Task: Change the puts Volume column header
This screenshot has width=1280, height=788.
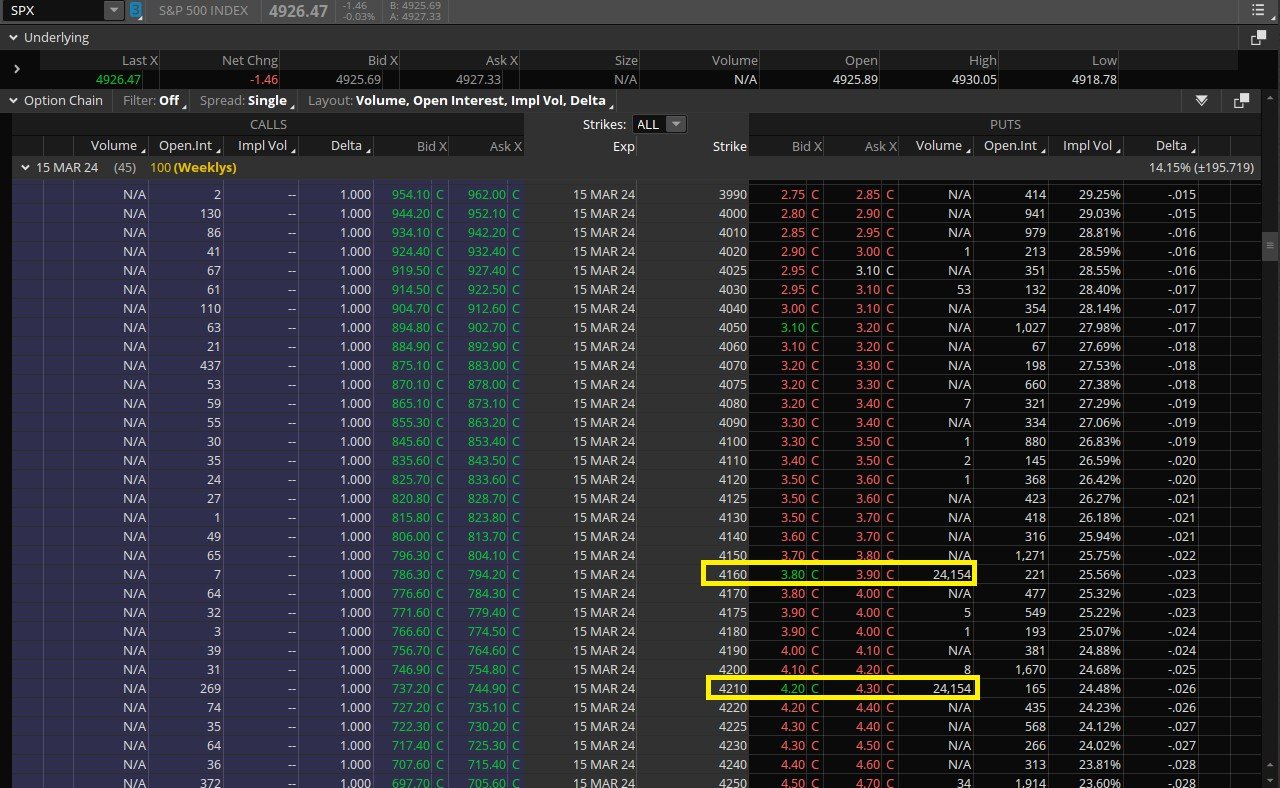Action: pos(942,146)
